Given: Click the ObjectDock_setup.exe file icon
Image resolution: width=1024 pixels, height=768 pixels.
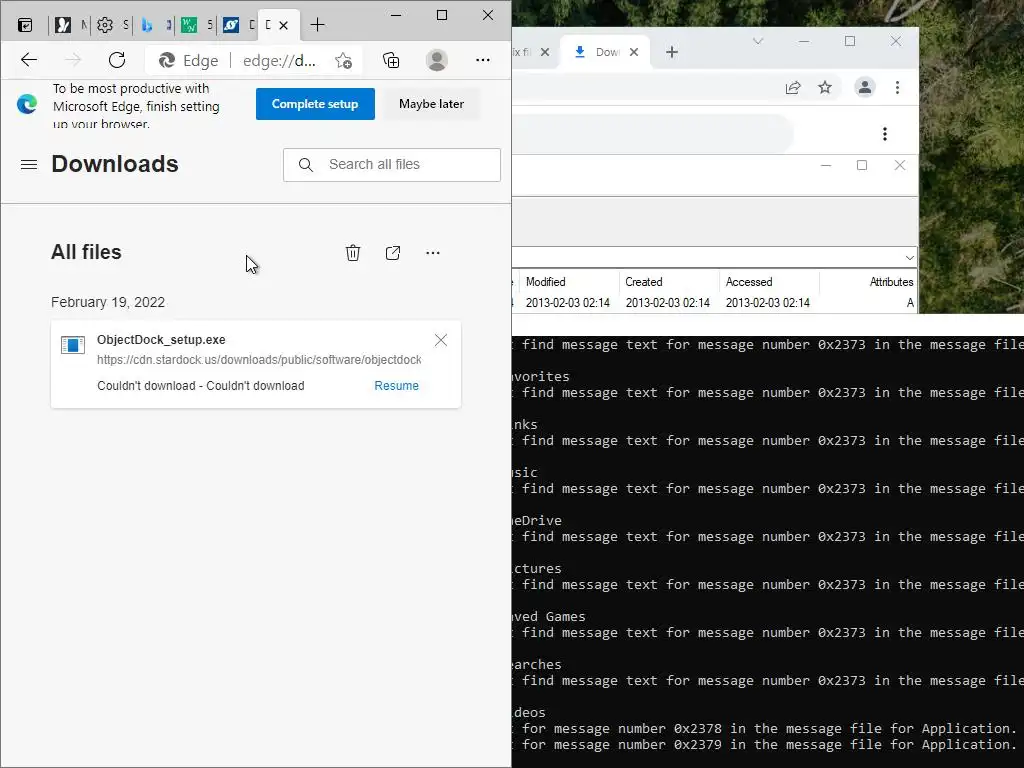Looking at the screenshot, I should point(72,344).
